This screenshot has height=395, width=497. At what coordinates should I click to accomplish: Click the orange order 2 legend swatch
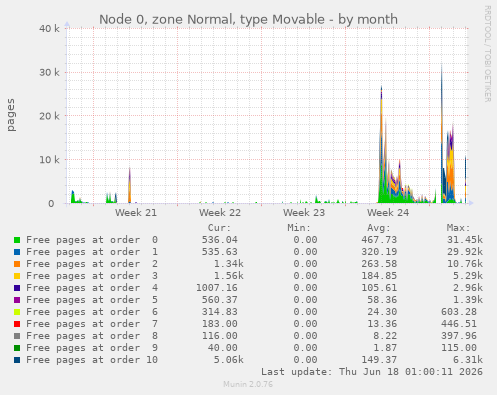(x=17, y=264)
